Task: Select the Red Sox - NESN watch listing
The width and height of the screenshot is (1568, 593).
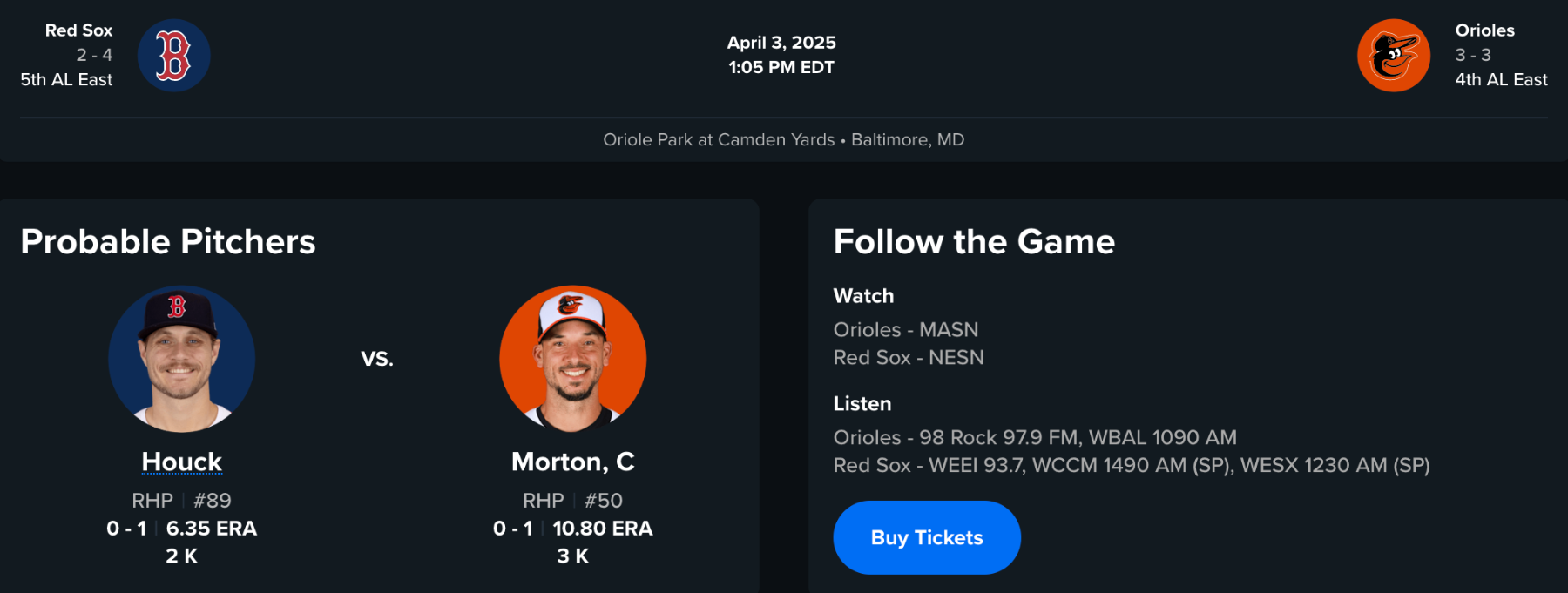Action: click(909, 358)
